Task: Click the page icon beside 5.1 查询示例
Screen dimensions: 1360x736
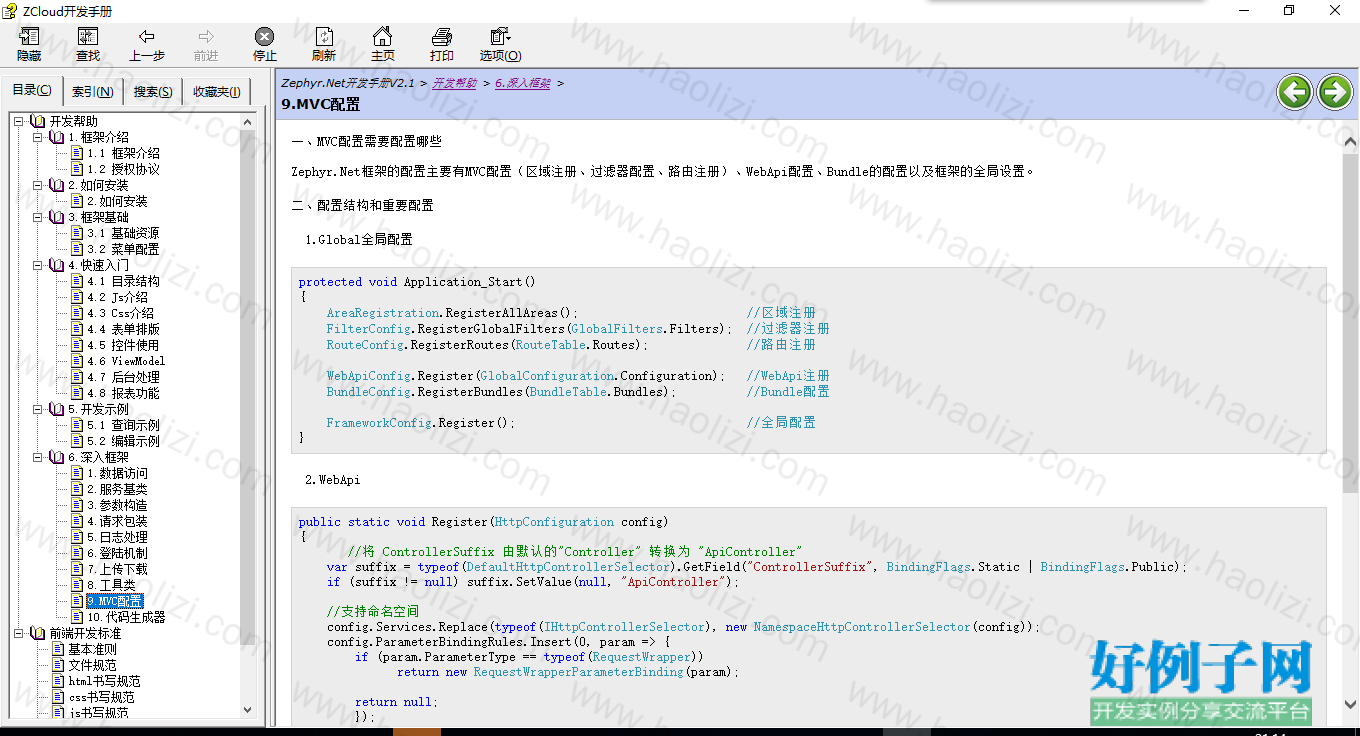Action: coord(76,425)
